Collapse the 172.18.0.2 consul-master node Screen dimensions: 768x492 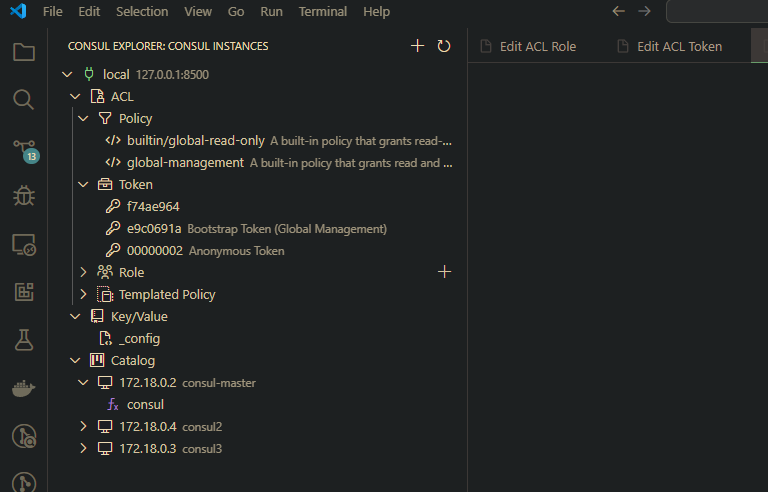point(83,383)
